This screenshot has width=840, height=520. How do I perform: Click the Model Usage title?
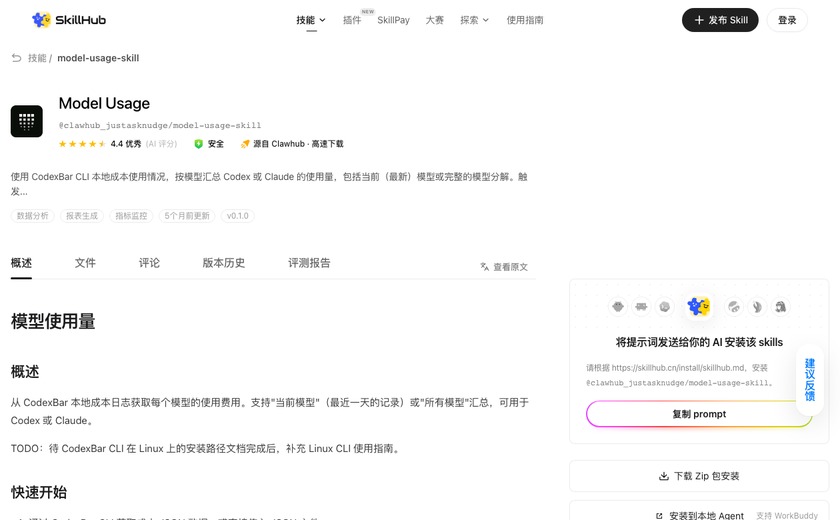click(x=104, y=103)
